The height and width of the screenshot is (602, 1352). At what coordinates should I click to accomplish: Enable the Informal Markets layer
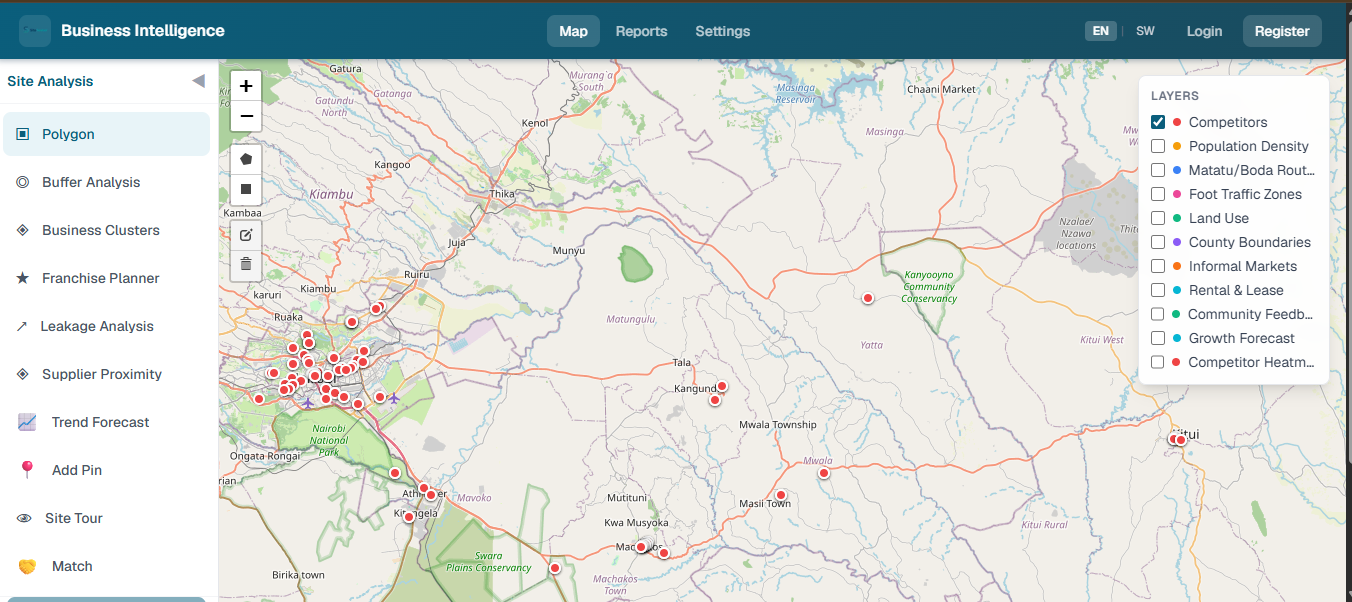pyautogui.click(x=1158, y=266)
